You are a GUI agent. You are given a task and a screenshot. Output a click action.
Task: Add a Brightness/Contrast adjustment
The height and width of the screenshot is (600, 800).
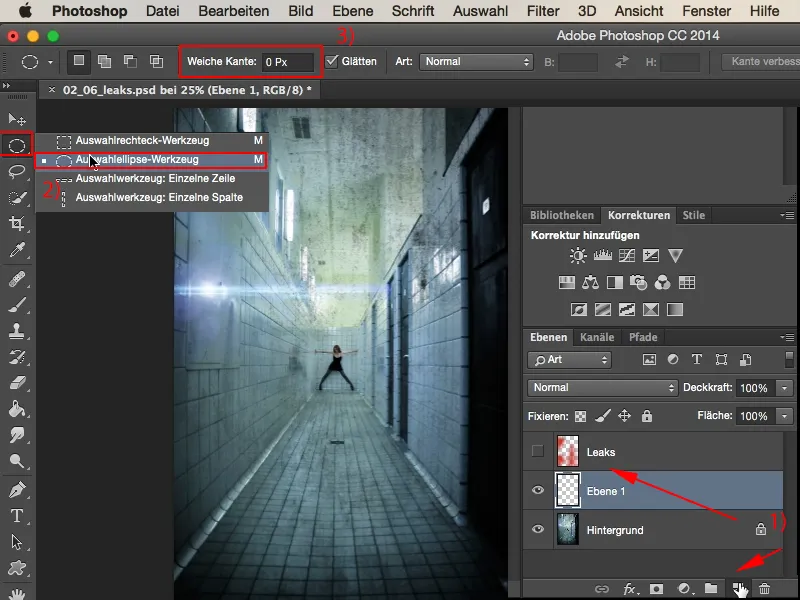(x=578, y=255)
